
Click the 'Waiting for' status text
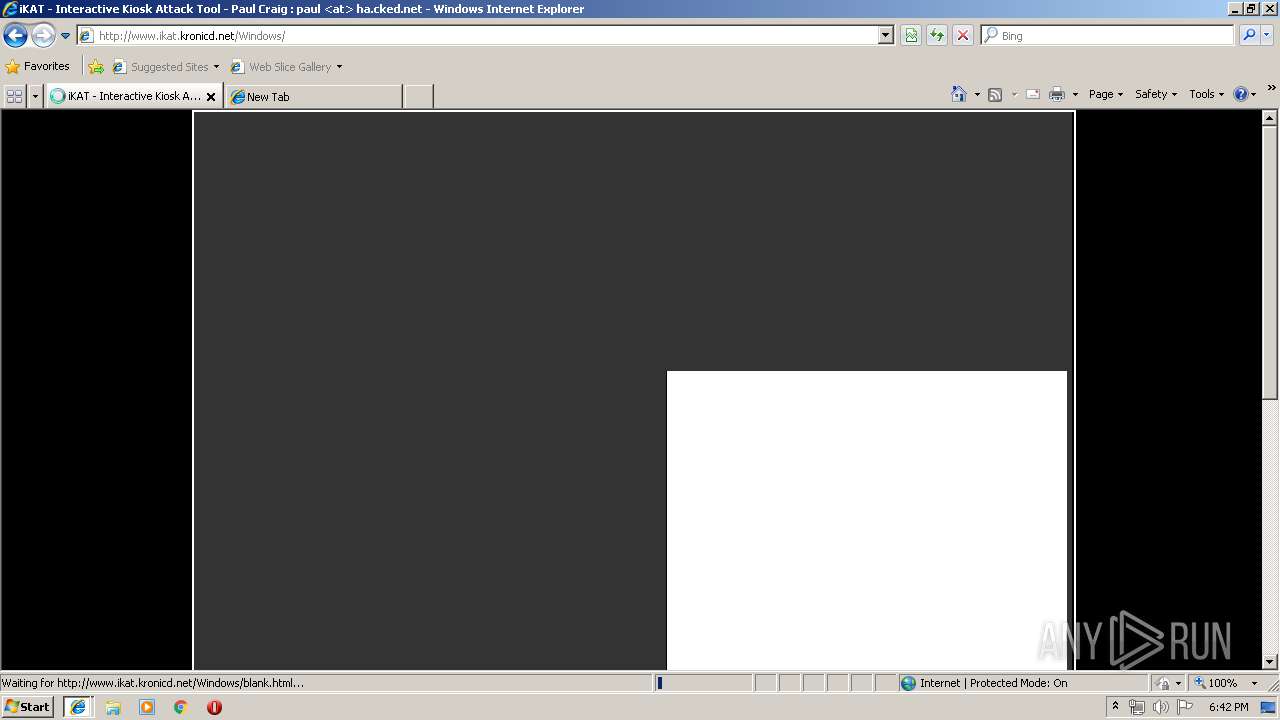[x=153, y=683]
